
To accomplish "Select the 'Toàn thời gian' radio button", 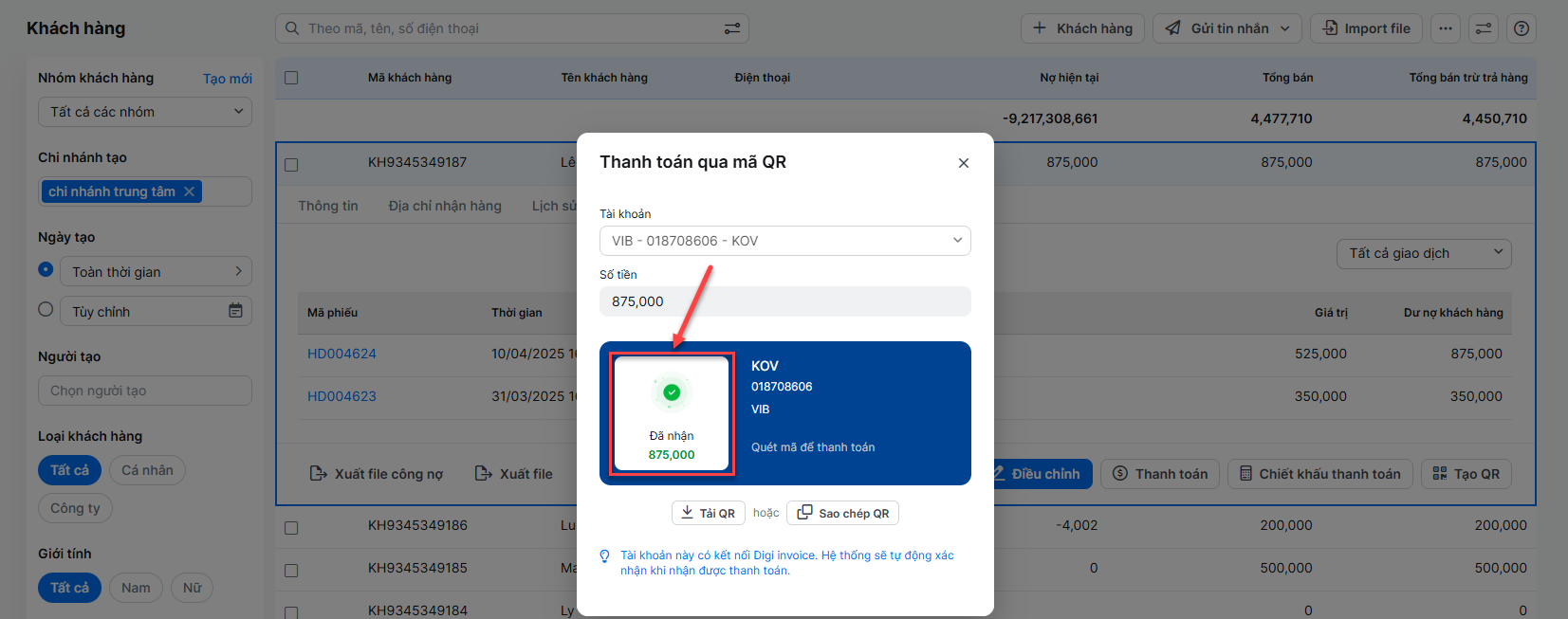I will [x=46, y=269].
